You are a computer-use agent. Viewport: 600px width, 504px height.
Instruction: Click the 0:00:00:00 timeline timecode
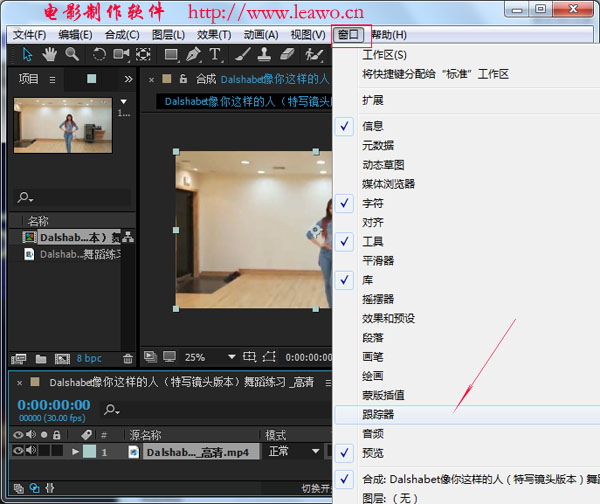coord(54,405)
